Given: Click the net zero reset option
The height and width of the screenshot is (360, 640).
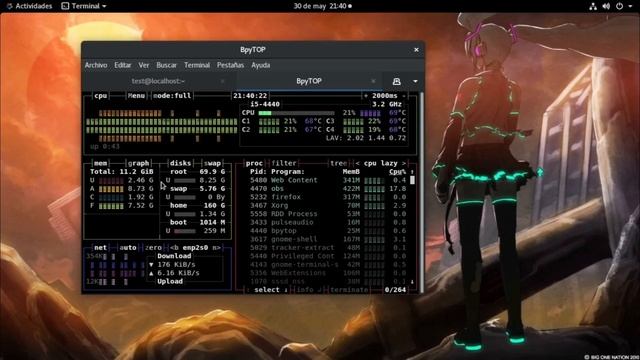Looking at the screenshot, I should tap(153, 247).
